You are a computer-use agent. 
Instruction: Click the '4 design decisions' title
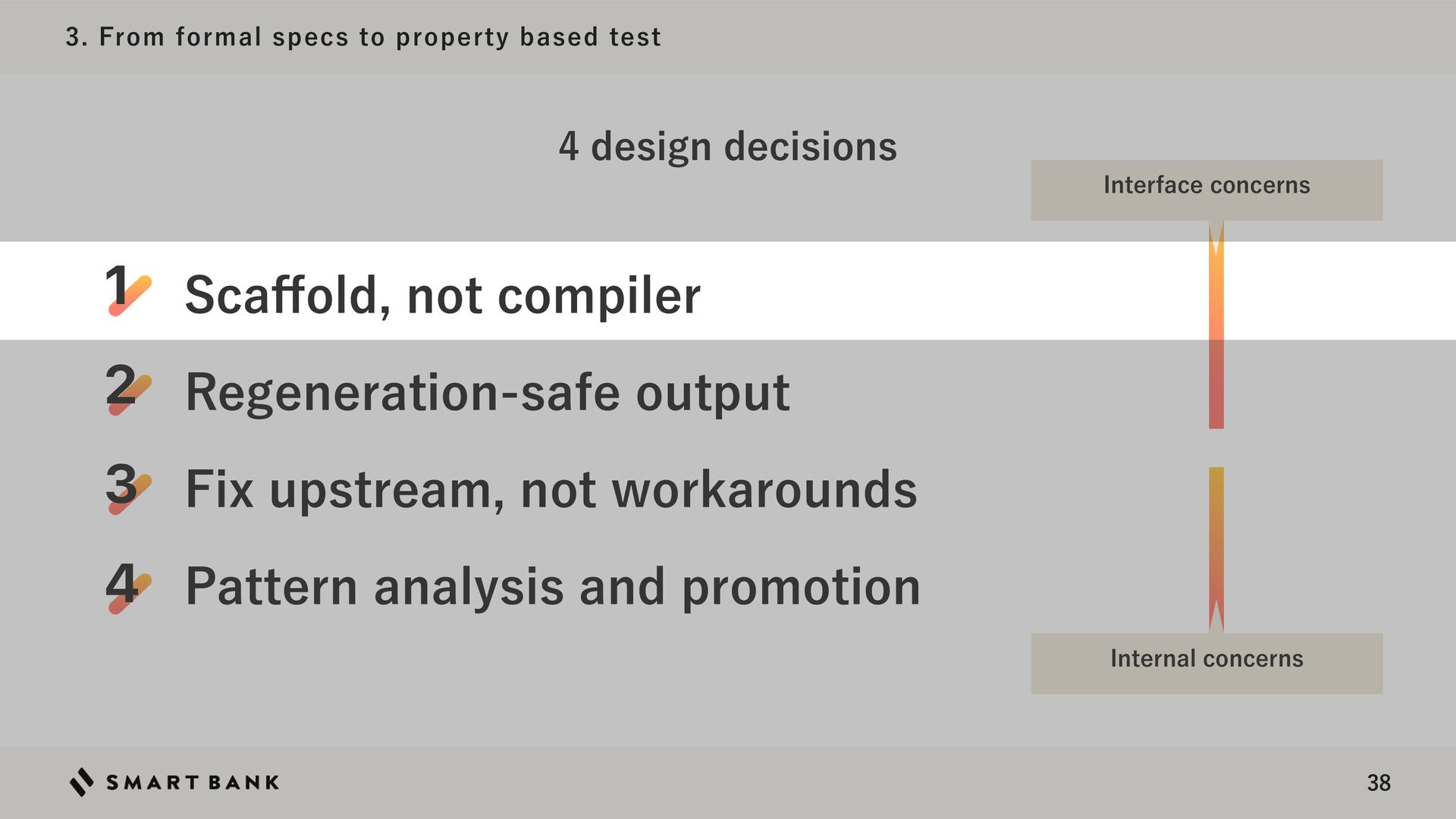point(727,146)
